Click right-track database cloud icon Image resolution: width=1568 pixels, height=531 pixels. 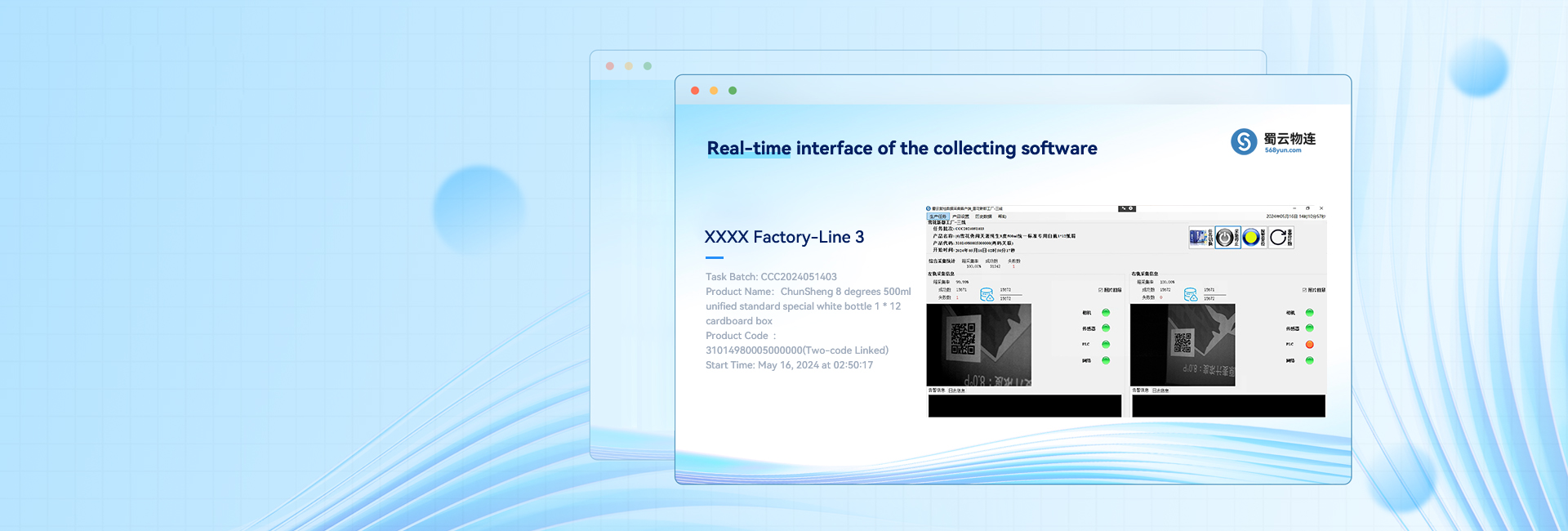pos(1191,294)
